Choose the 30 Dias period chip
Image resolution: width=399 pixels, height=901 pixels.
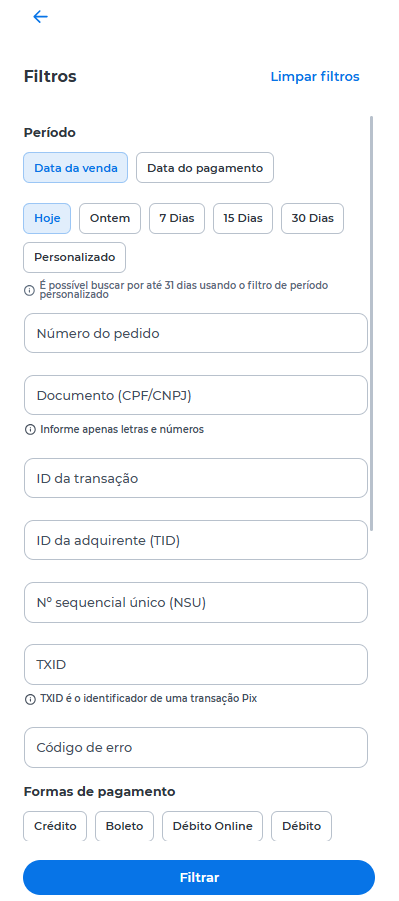pyautogui.click(x=312, y=218)
